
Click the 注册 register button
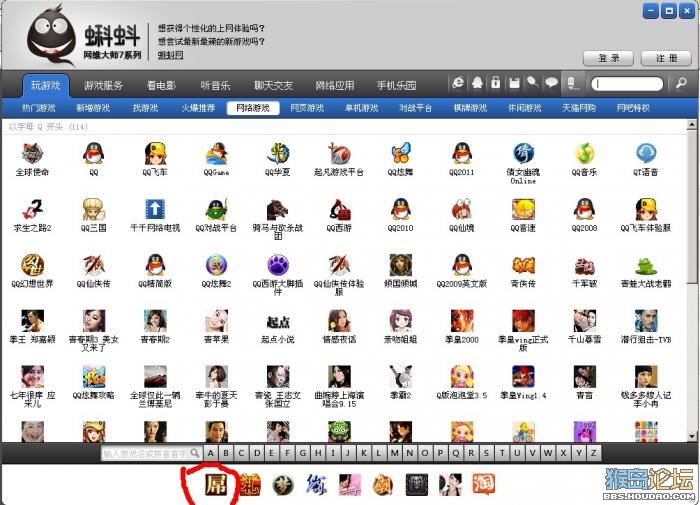point(667,58)
